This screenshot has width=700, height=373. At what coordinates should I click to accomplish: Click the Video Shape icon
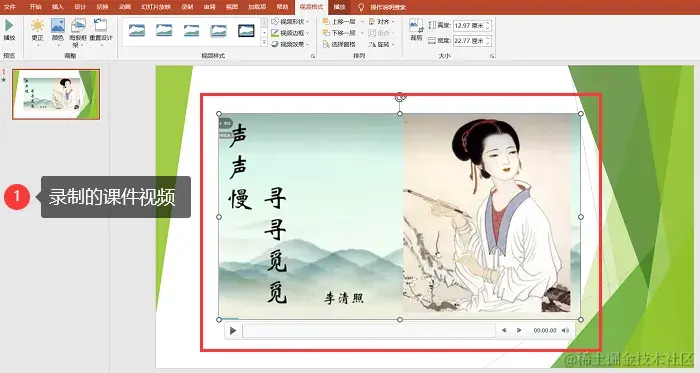click(x=275, y=21)
